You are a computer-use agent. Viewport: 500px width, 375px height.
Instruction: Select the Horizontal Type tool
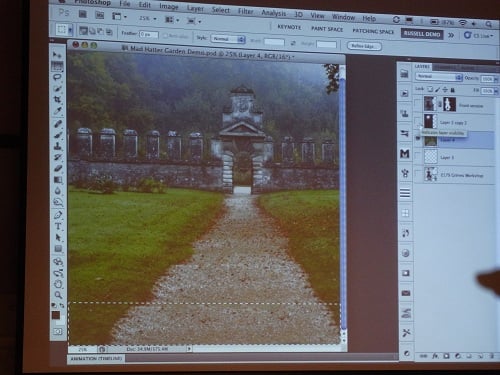pyautogui.click(x=58, y=226)
